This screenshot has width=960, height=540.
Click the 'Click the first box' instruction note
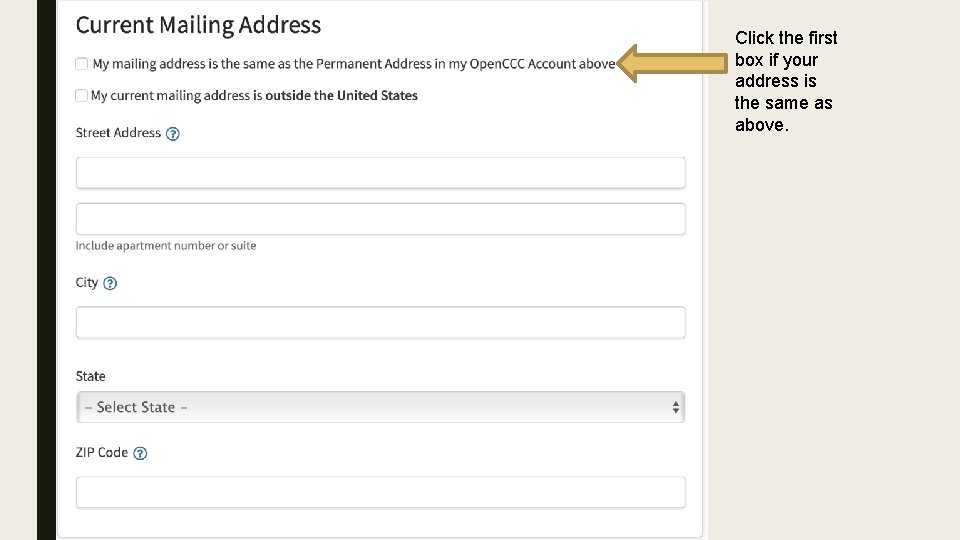pyautogui.click(x=786, y=81)
